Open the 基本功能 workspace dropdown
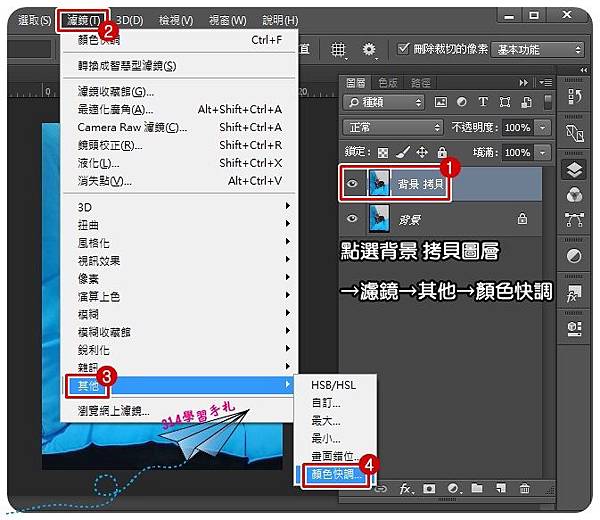This screenshot has height=520, width=600. (x=538, y=50)
